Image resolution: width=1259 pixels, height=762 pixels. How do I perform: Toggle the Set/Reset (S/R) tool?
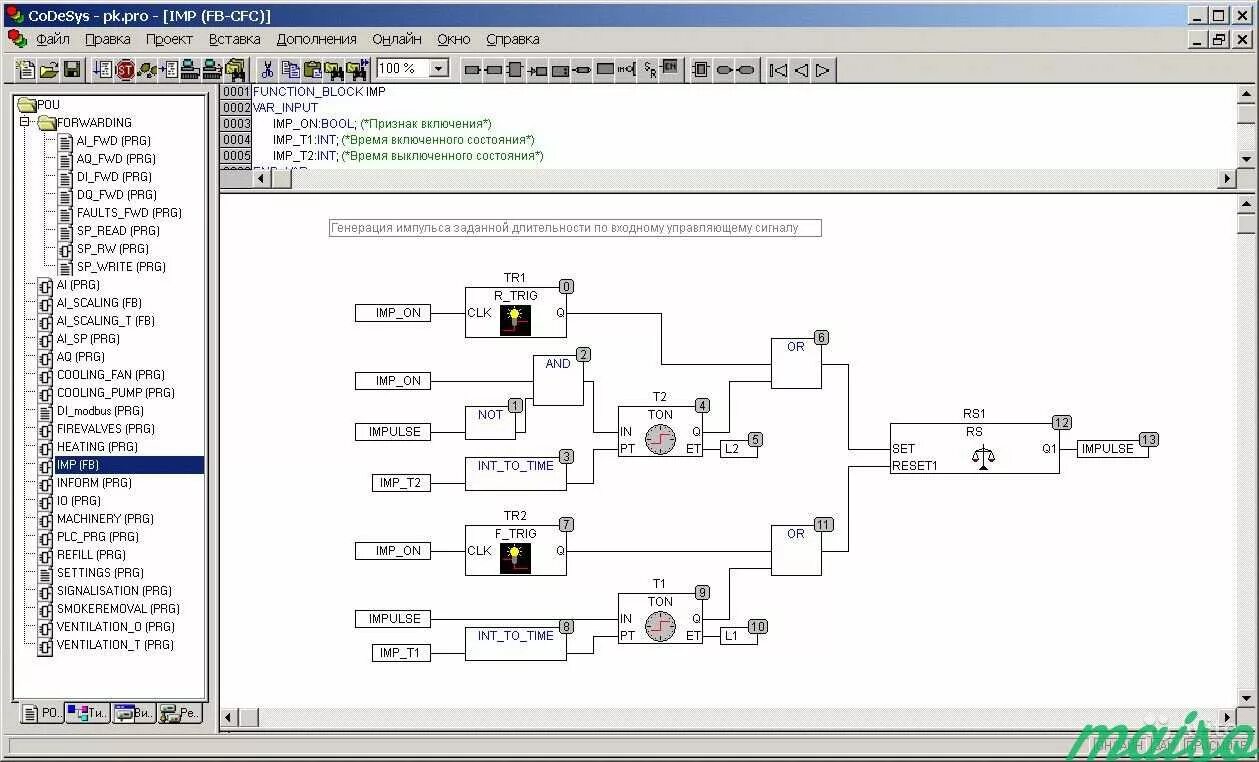(x=649, y=70)
